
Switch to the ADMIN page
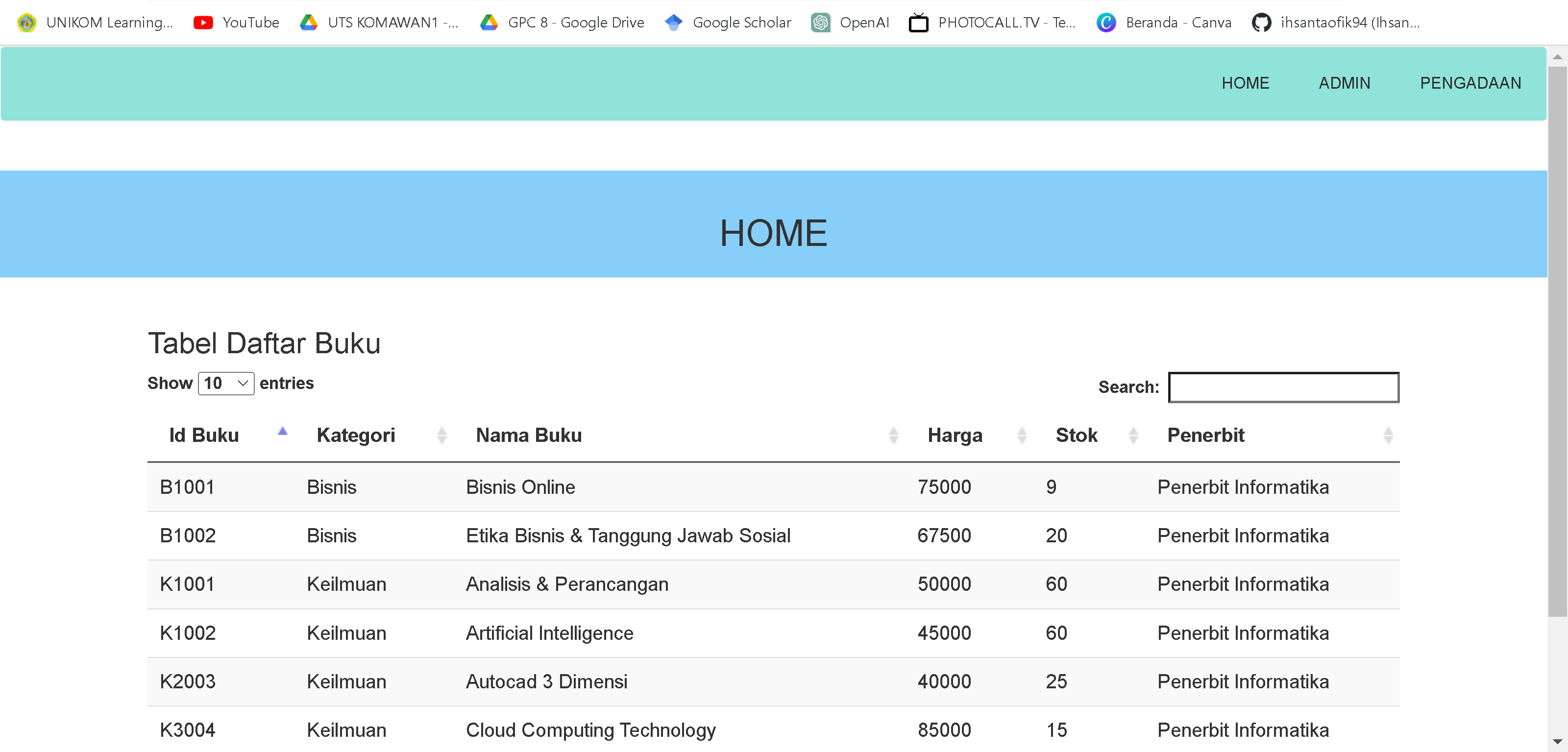coord(1345,83)
